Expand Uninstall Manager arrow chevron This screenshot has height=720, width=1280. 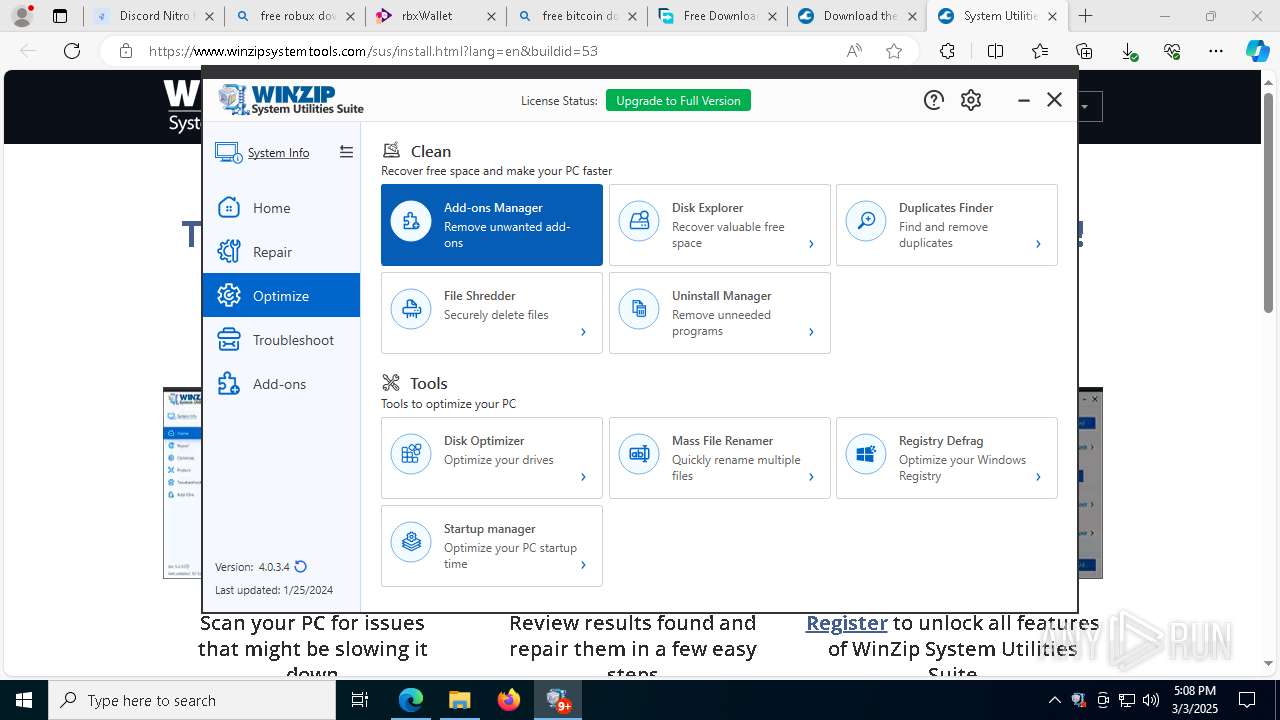[811, 332]
